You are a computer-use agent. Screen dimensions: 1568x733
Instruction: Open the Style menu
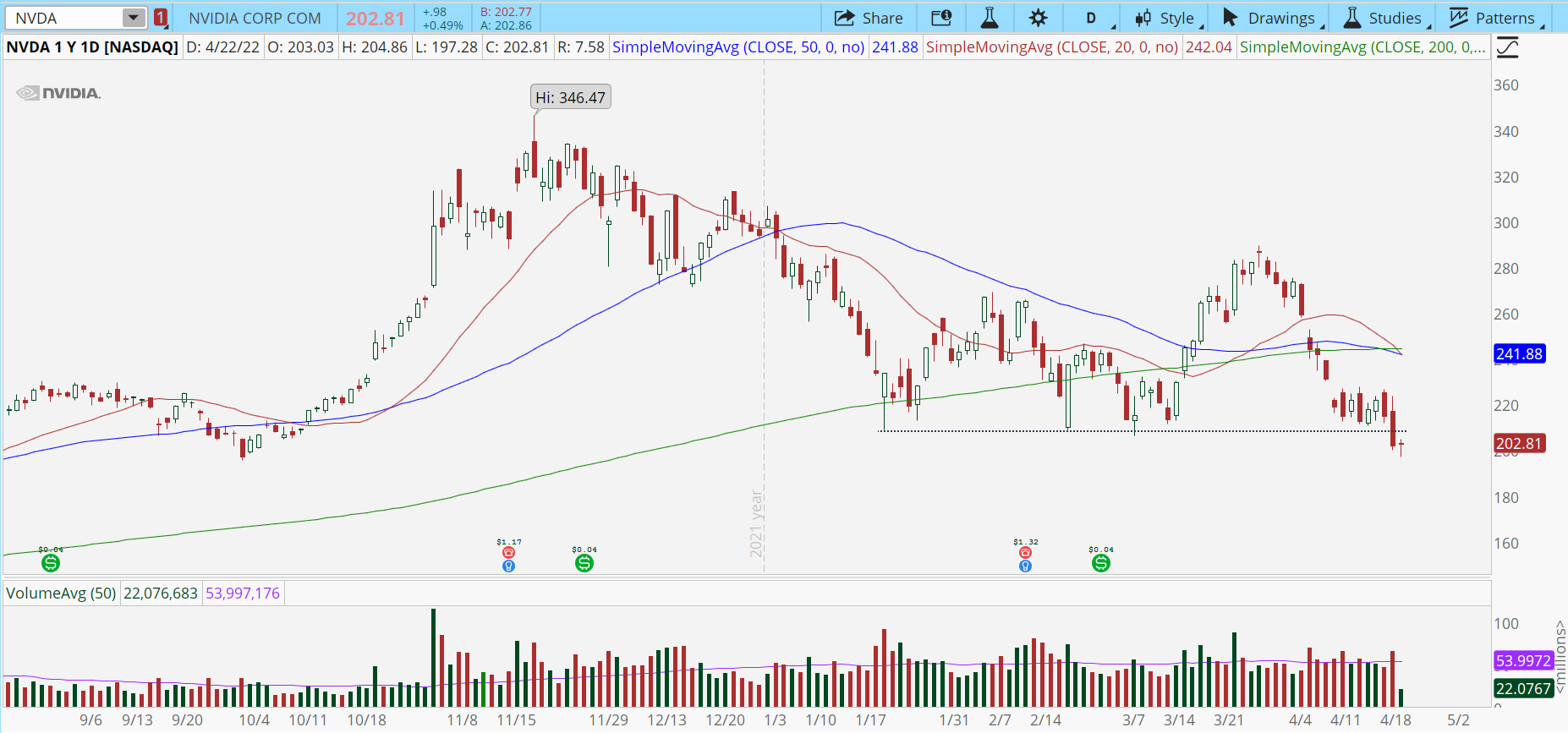point(1166,18)
